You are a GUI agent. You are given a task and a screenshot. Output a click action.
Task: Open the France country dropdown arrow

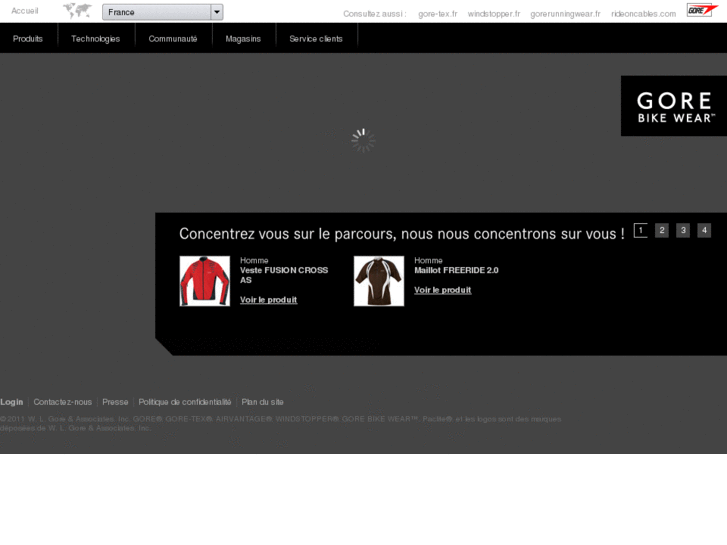tap(217, 12)
